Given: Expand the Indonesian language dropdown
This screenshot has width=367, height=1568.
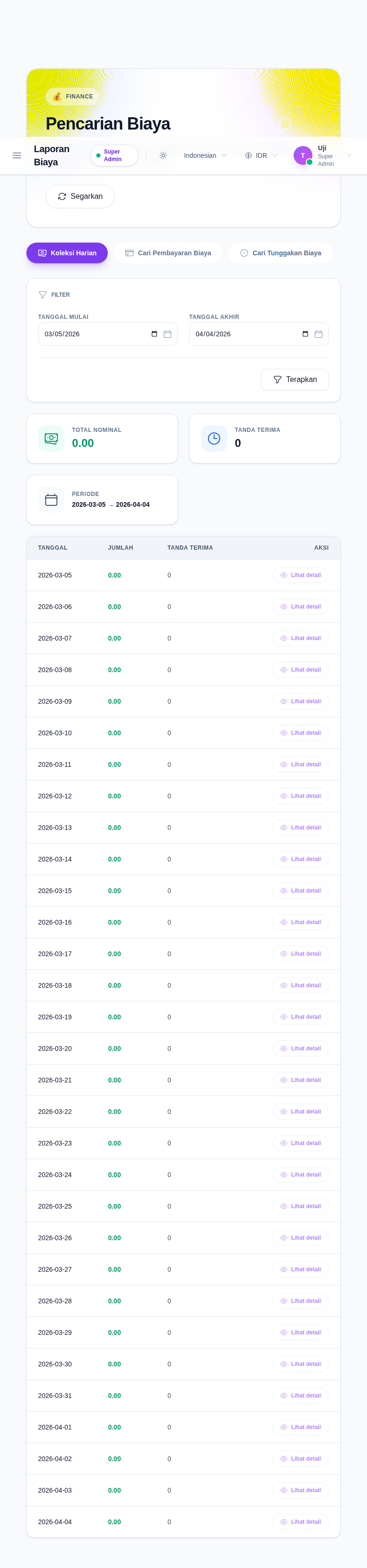Looking at the screenshot, I should click(x=205, y=156).
